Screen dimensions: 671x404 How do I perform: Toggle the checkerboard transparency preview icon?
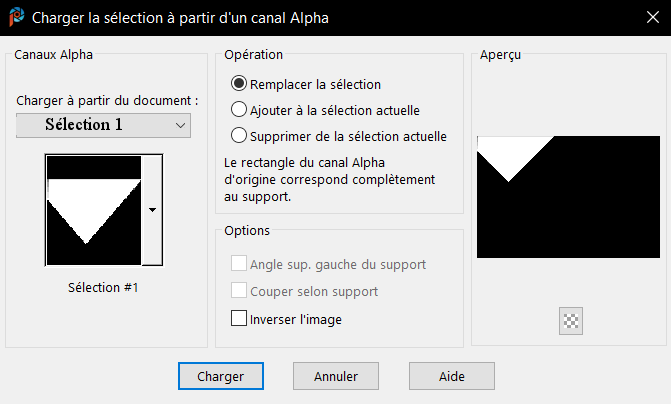click(x=571, y=321)
